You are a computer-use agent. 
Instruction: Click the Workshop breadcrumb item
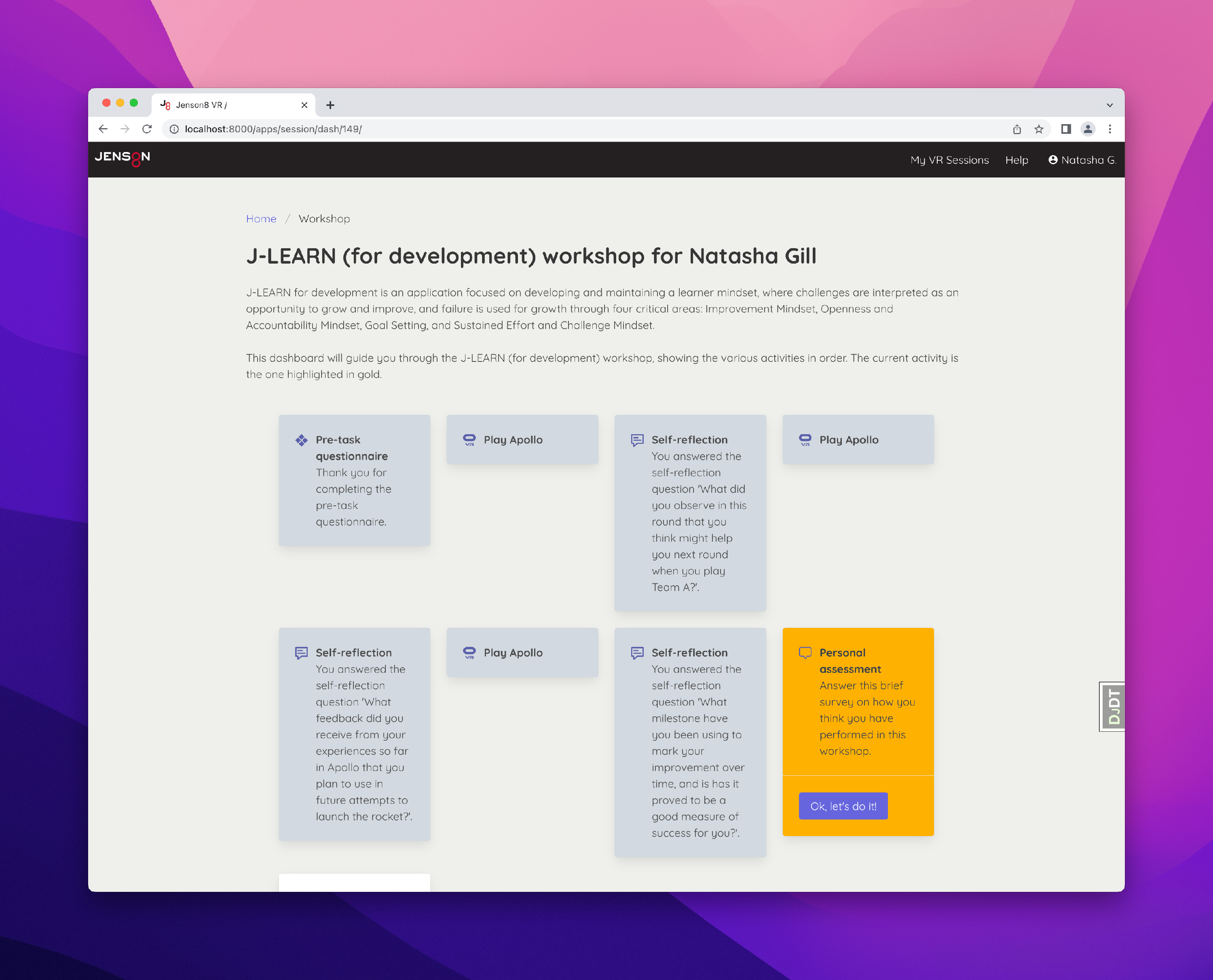tap(324, 219)
